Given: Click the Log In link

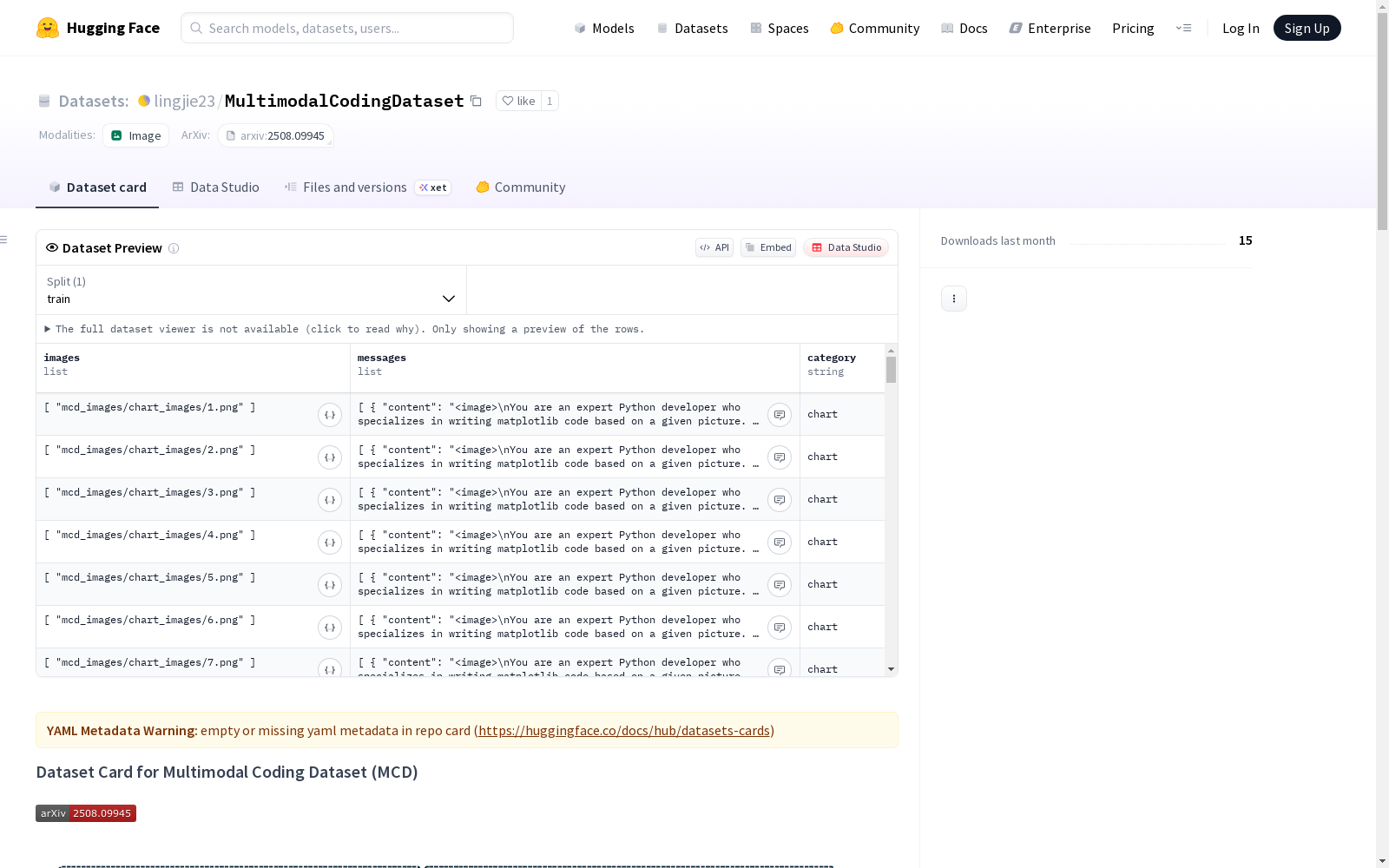Looking at the screenshot, I should pos(1241,28).
